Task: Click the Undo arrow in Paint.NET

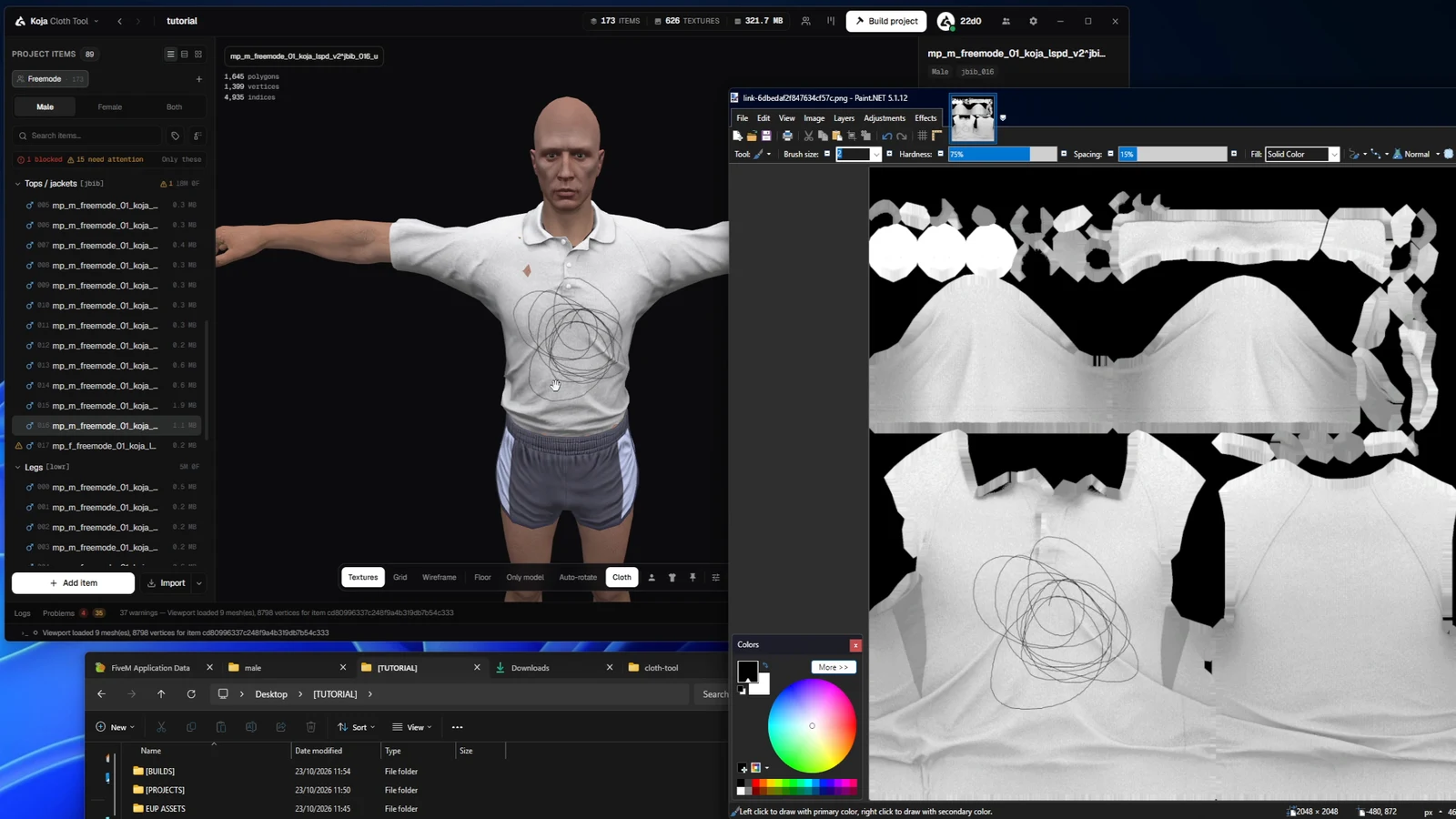Action: pos(886,136)
